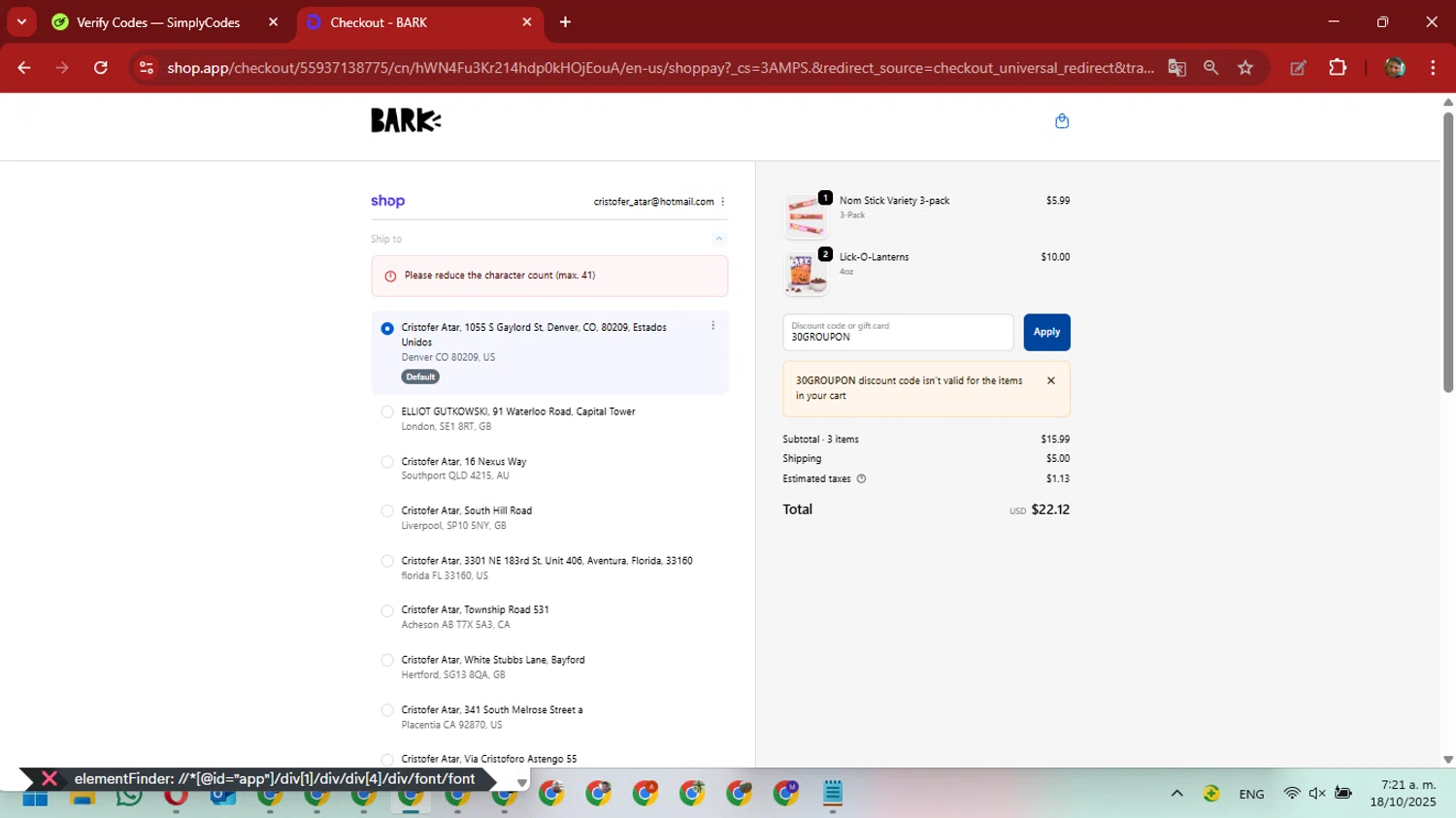Show estimated taxes info tooltip icon
Screen dimensions: 1456x818
[x=861, y=478]
